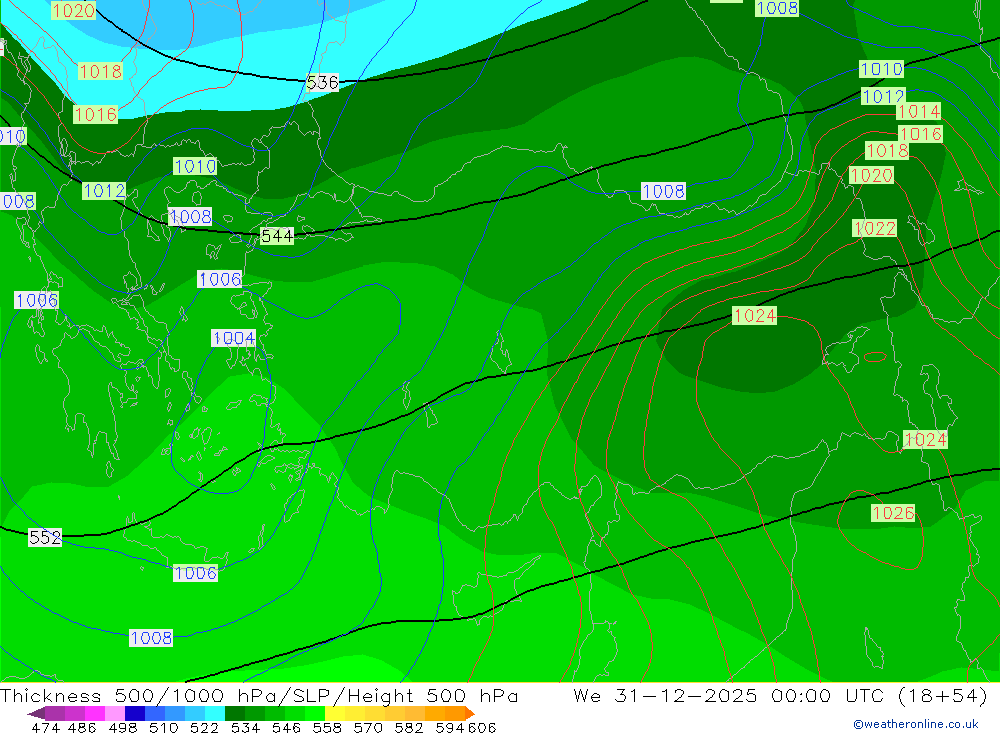Click the 534 legend value
This screenshot has height=733, width=1000.
pyautogui.click(x=245, y=727)
